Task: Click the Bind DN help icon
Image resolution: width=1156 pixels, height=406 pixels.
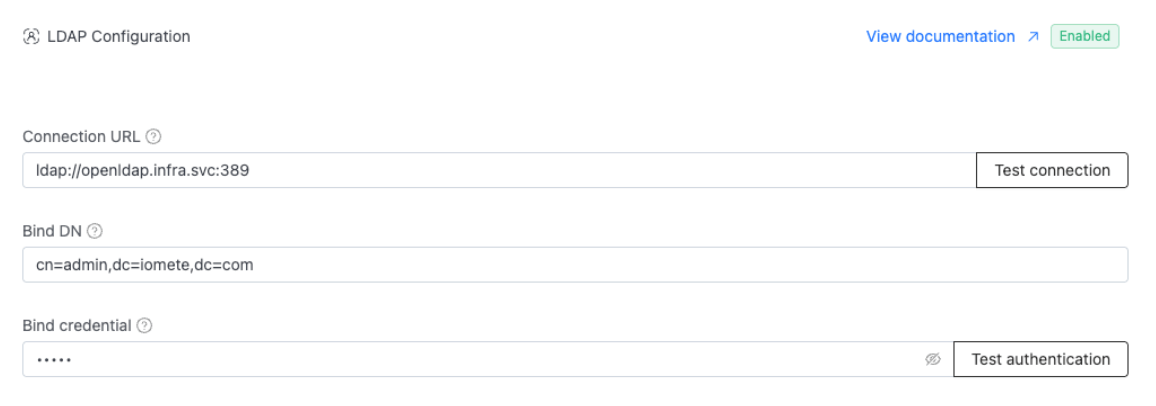Action: tap(95, 231)
